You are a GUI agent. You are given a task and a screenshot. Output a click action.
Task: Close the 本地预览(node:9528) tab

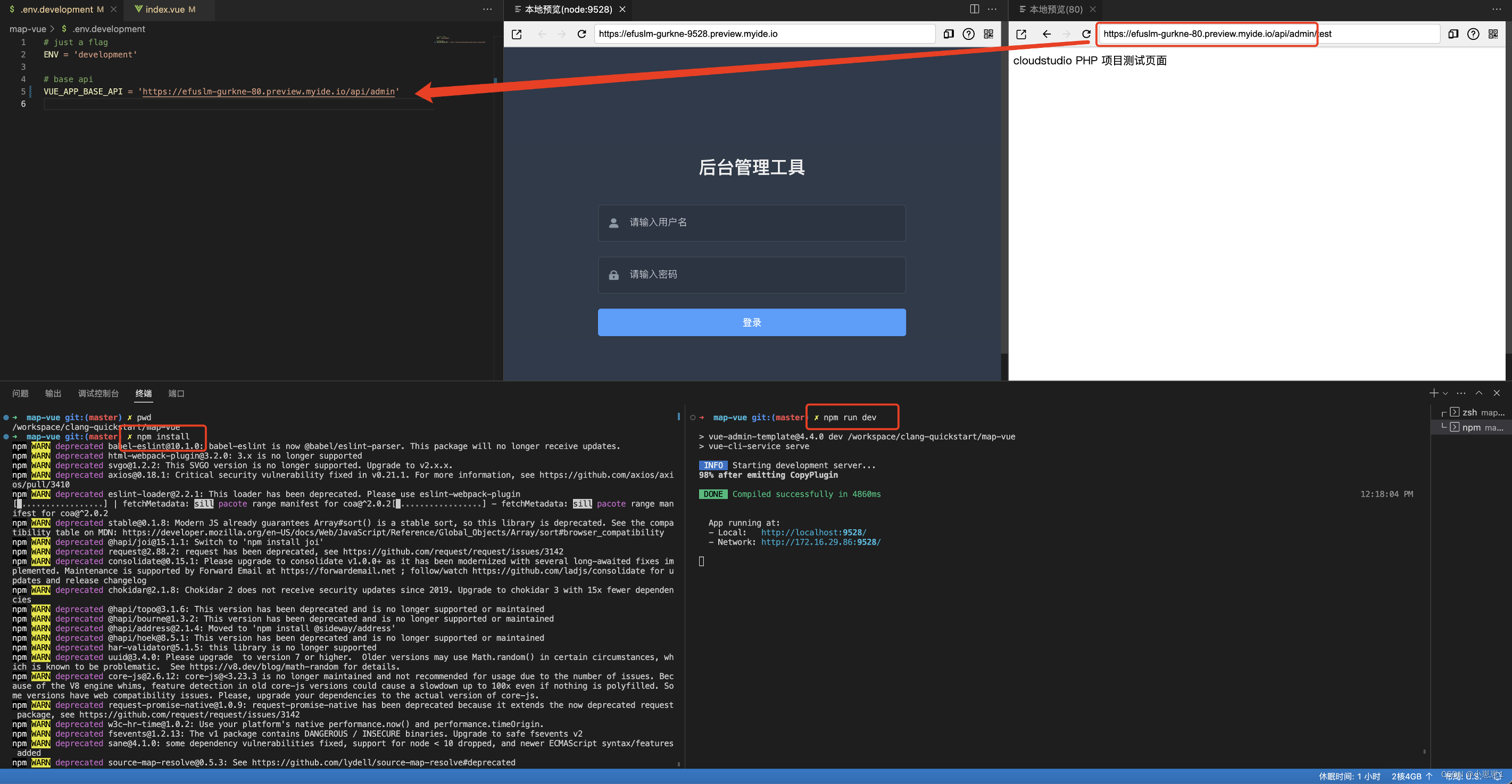tap(623, 10)
